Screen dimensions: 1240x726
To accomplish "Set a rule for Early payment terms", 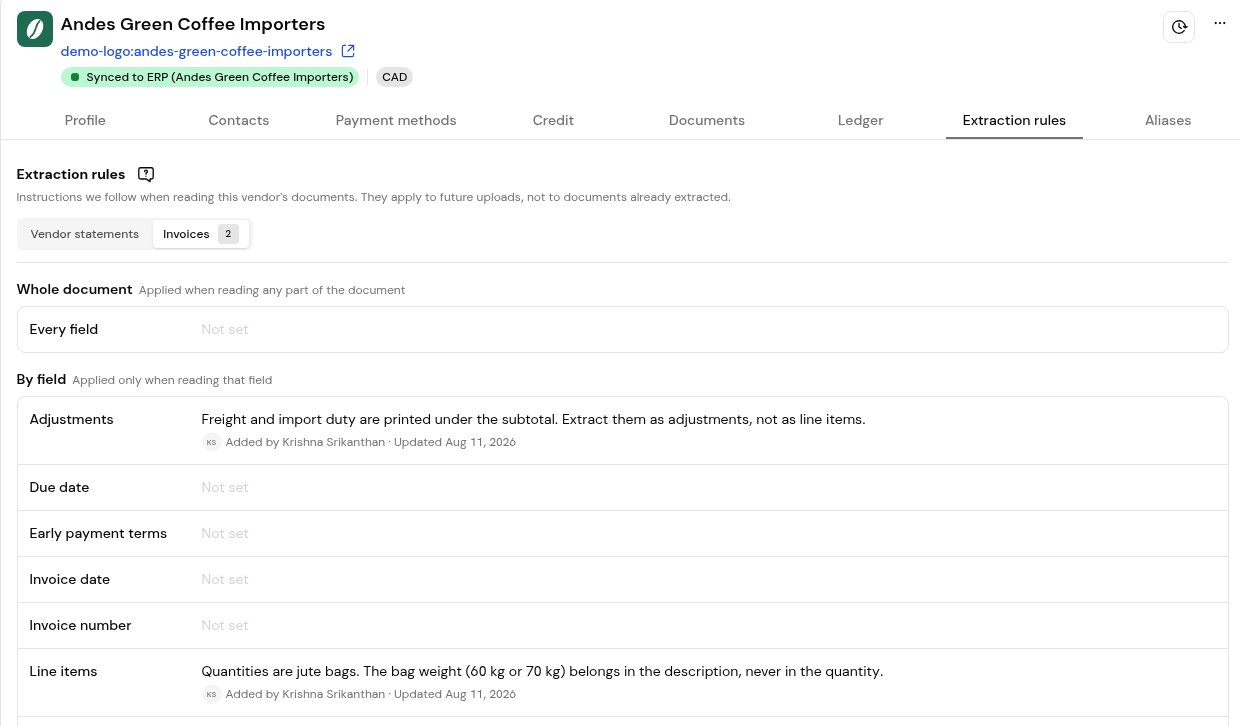I will (622, 533).
